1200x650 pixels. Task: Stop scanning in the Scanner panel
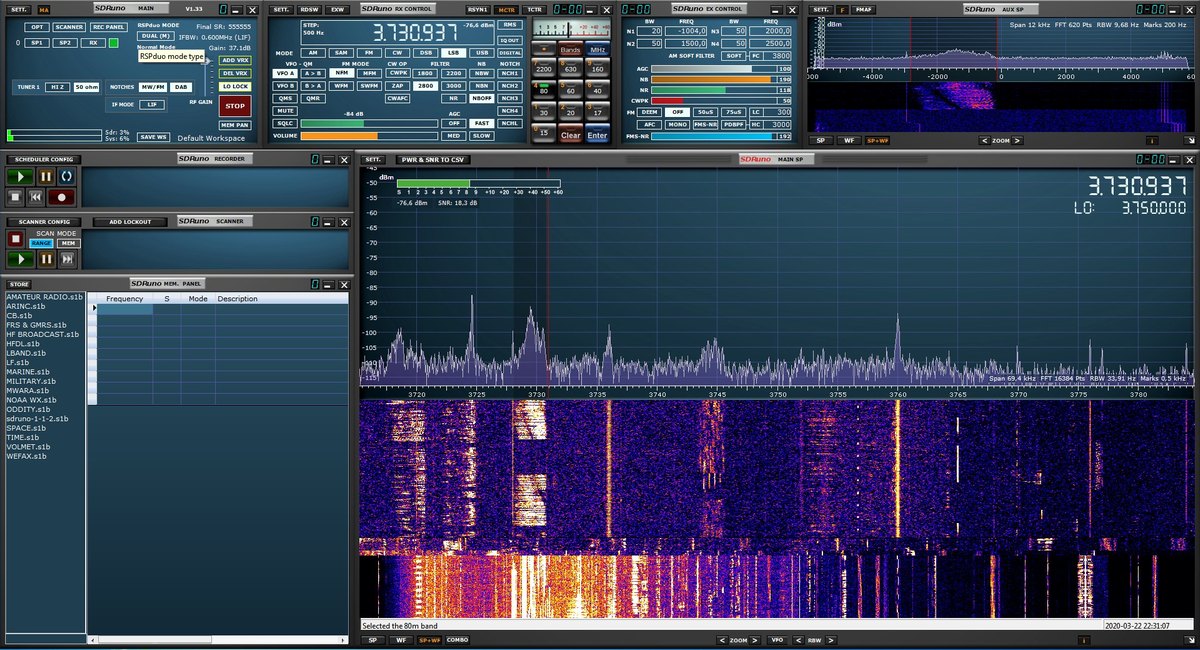[x=16, y=239]
